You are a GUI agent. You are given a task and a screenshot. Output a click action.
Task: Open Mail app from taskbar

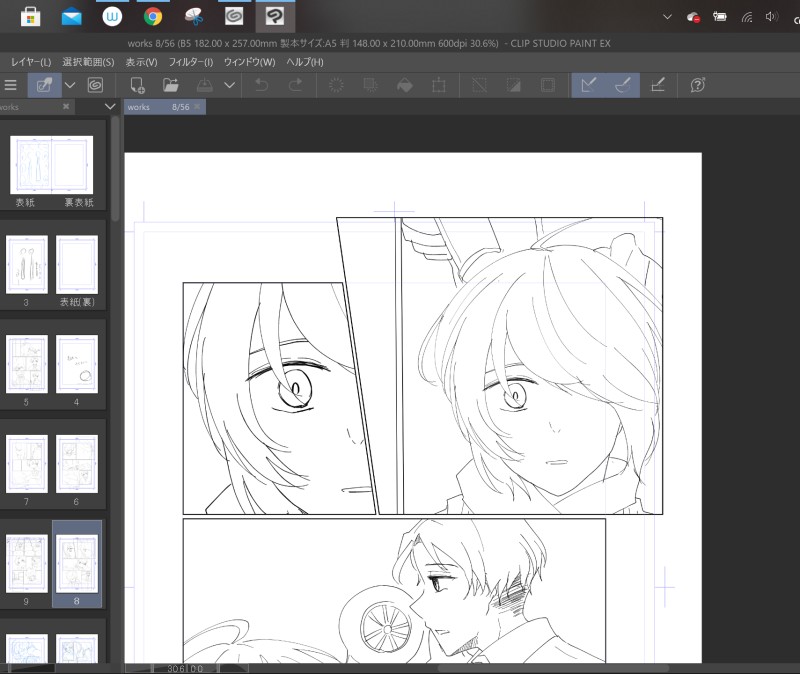(x=71, y=17)
